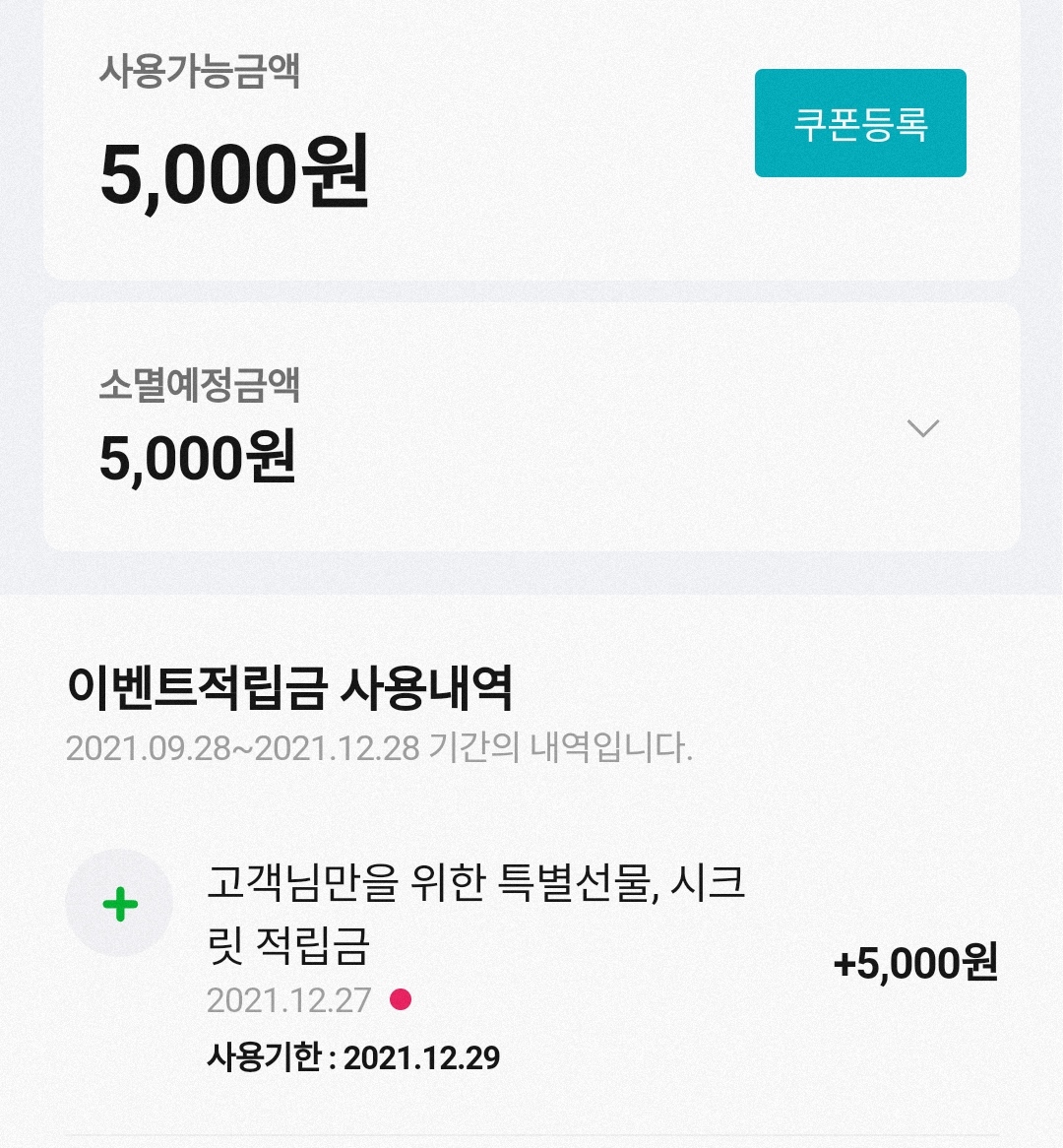
Task: Tap the 2021.12.27 transaction date
Action: pyautogui.click(x=288, y=1000)
